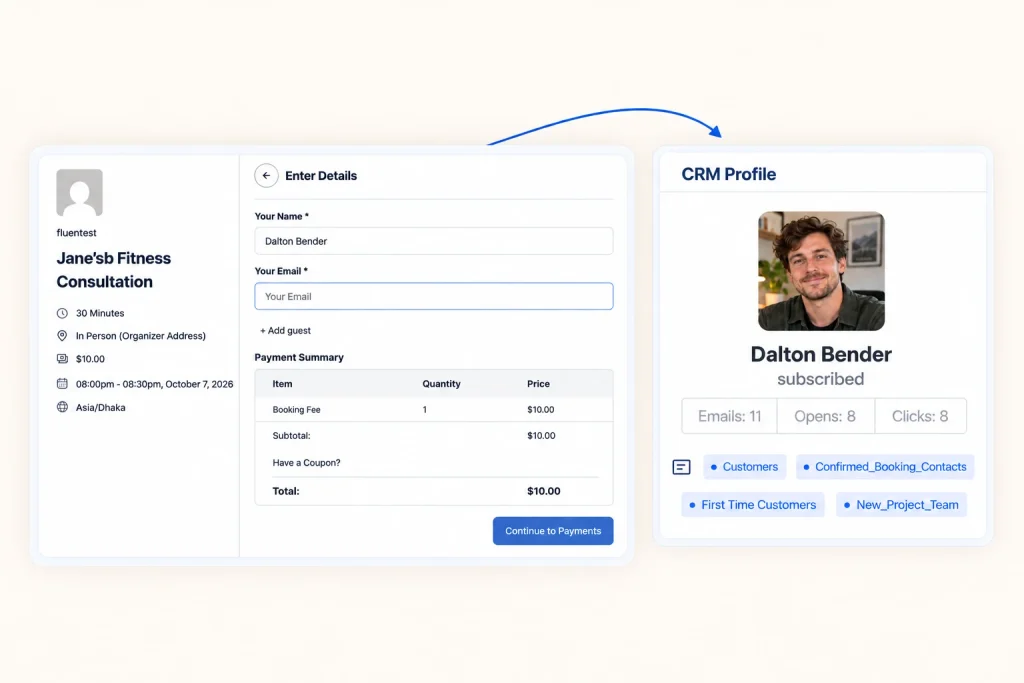This screenshot has width=1024, height=683.
Task: Select the Confirmed_Booking_Contacts tag
Action: tap(885, 467)
